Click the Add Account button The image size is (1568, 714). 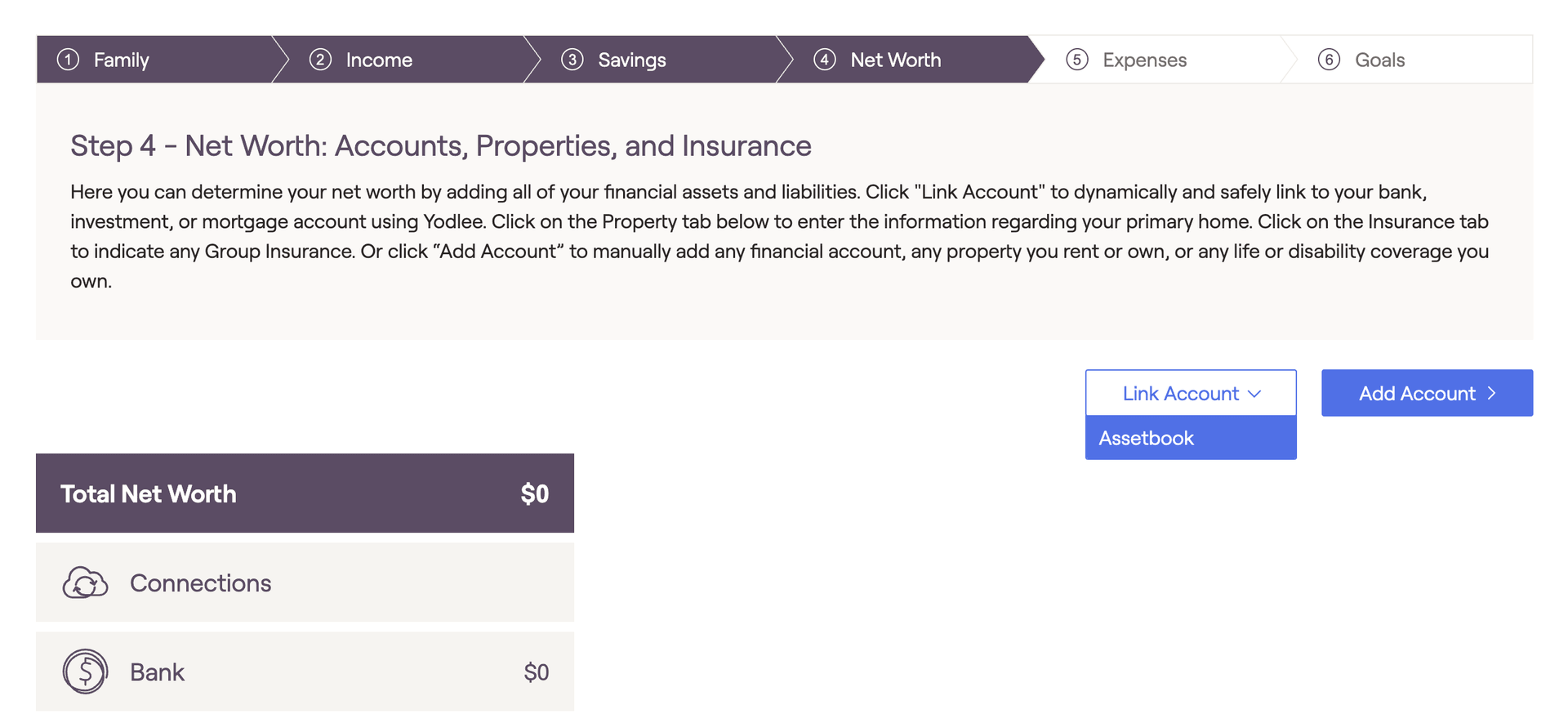click(1427, 393)
